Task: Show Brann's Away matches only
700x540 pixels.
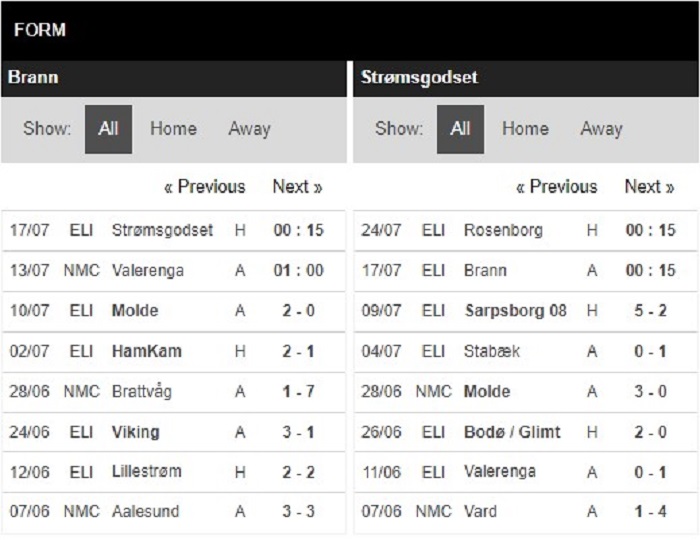Action: click(249, 129)
